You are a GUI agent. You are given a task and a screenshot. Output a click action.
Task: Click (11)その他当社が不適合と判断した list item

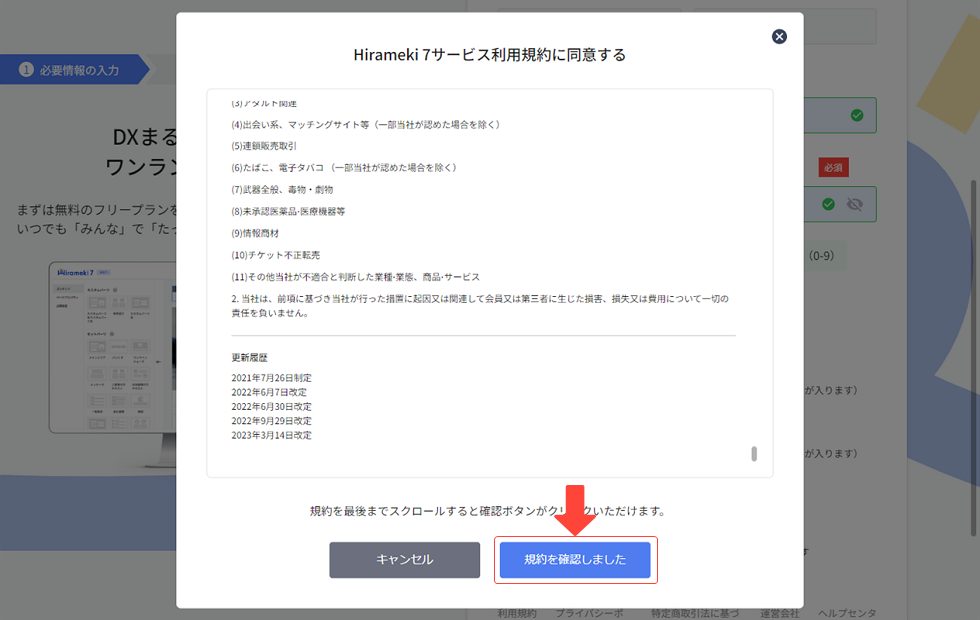(x=356, y=277)
